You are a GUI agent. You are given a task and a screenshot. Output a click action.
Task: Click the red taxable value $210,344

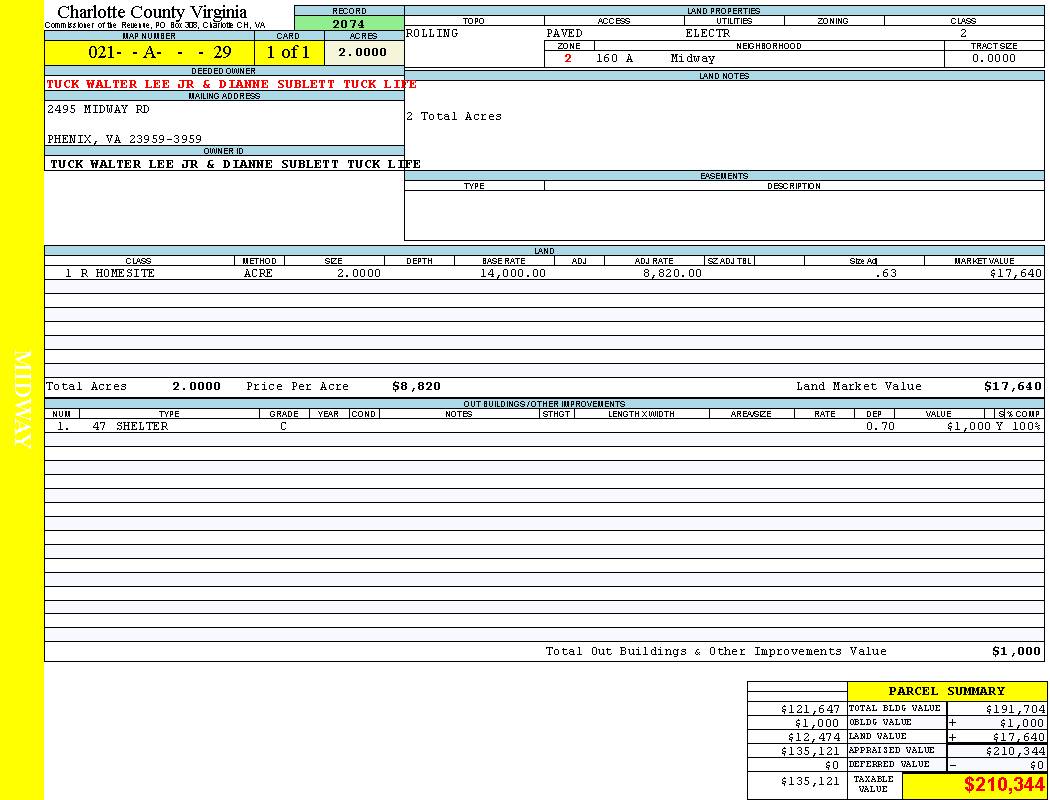coord(1004,786)
